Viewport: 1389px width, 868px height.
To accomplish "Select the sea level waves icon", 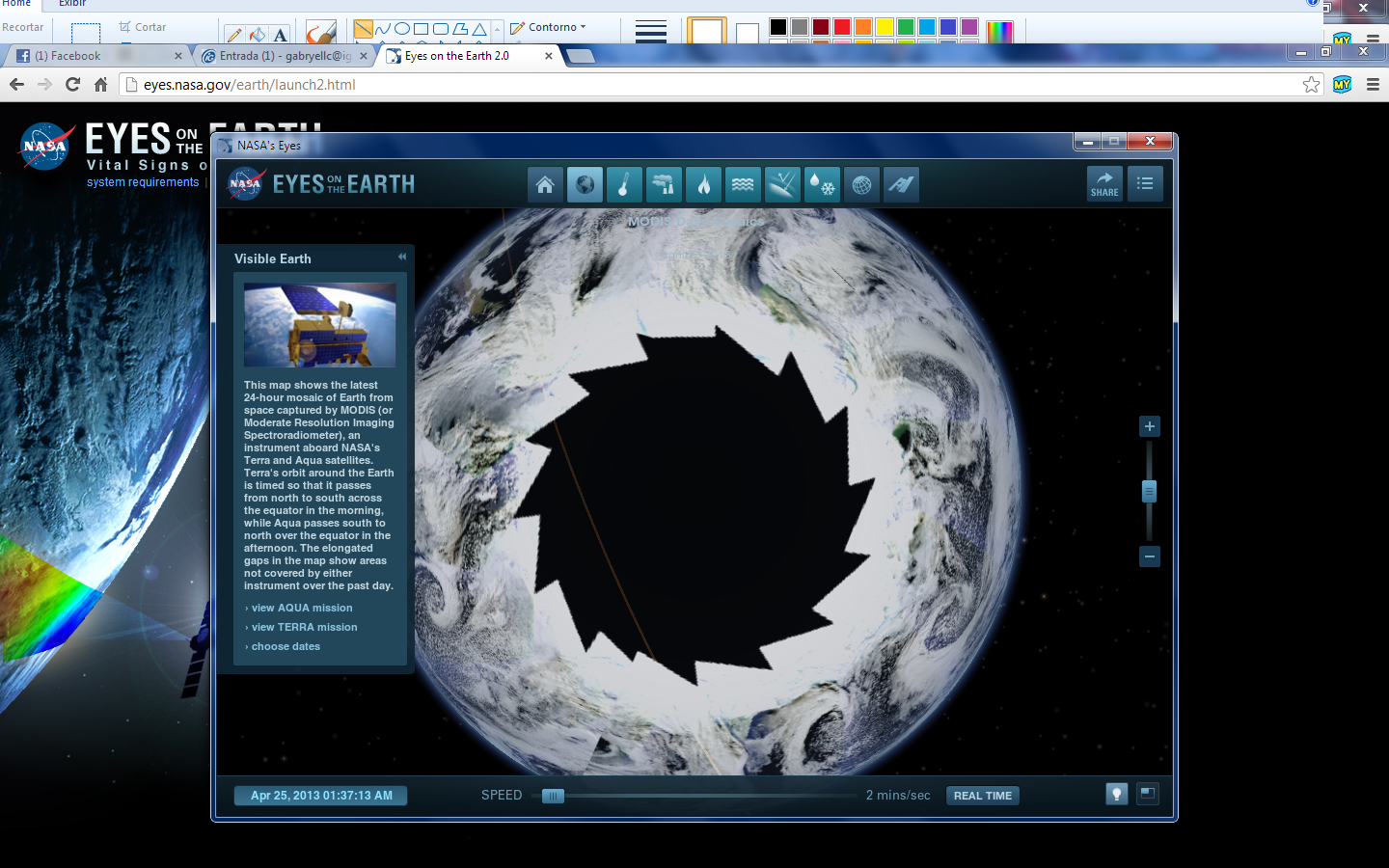I will 743,184.
